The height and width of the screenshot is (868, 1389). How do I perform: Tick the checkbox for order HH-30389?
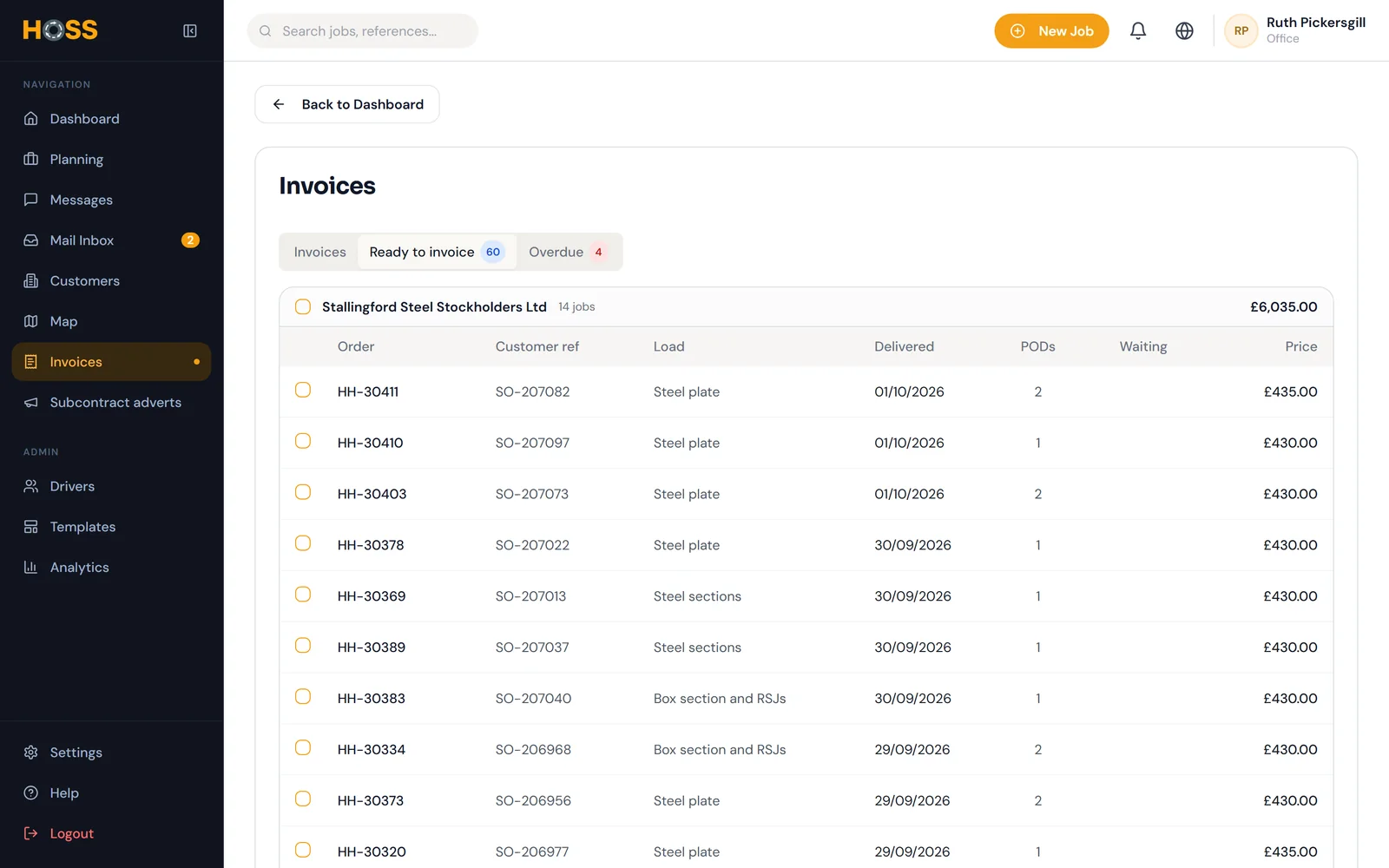point(303,646)
